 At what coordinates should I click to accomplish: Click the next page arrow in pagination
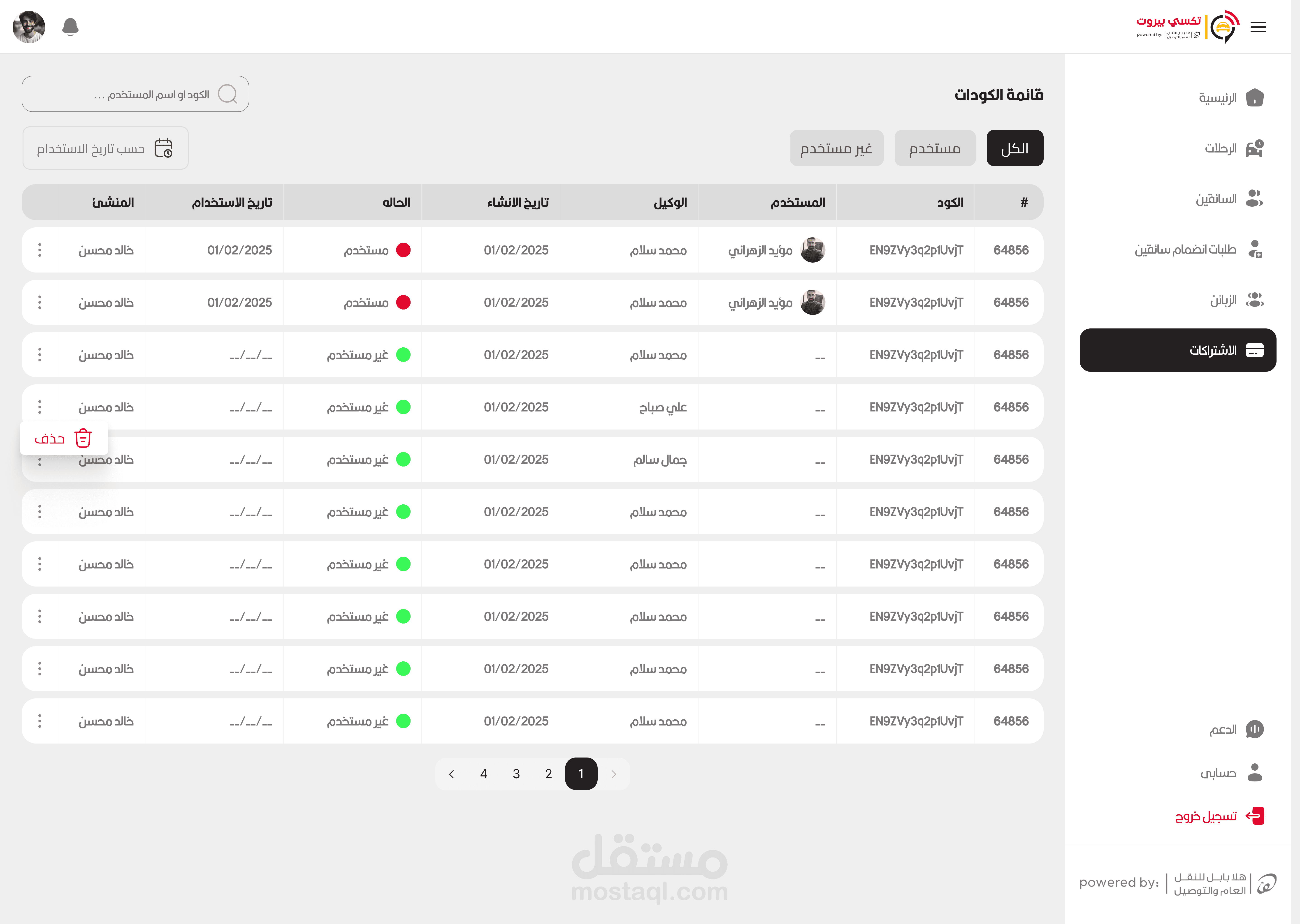[x=451, y=774]
